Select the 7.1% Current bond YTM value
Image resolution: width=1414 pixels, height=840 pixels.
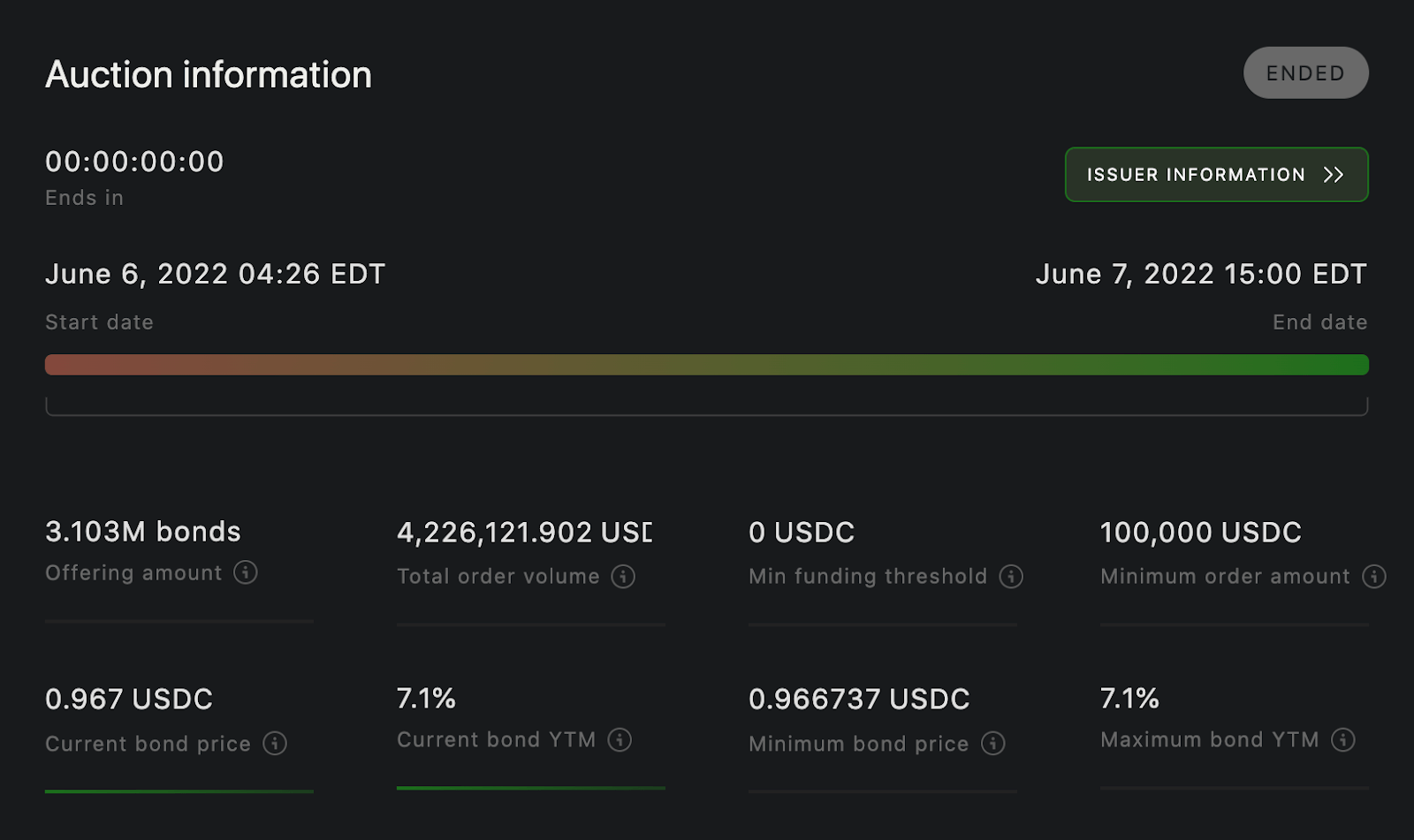pyautogui.click(x=426, y=699)
